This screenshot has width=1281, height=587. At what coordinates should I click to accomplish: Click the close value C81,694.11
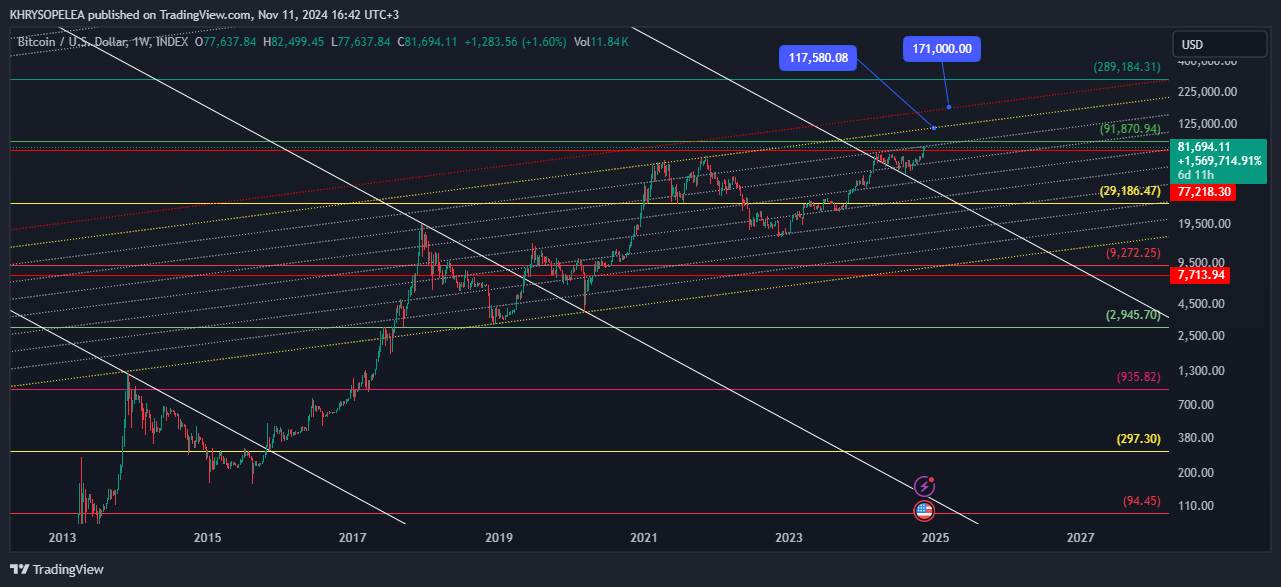point(428,42)
